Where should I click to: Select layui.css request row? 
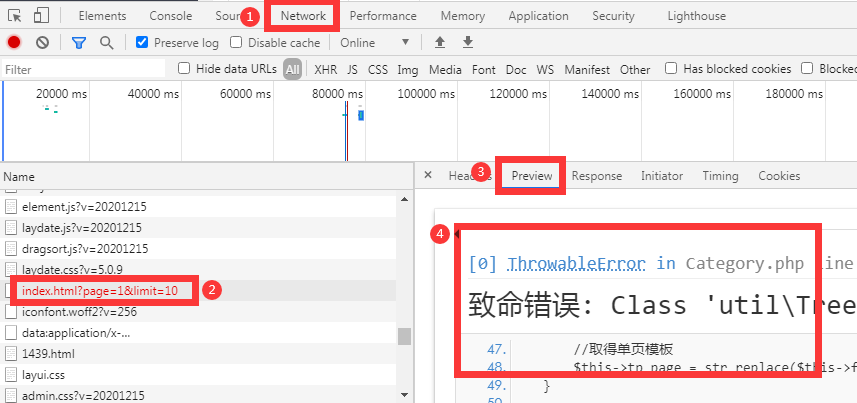tap(198, 375)
